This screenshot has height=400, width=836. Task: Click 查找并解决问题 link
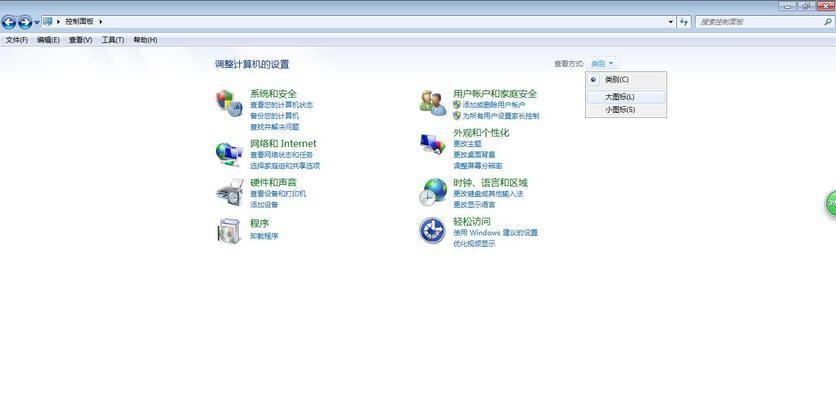click(x=275, y=127)
